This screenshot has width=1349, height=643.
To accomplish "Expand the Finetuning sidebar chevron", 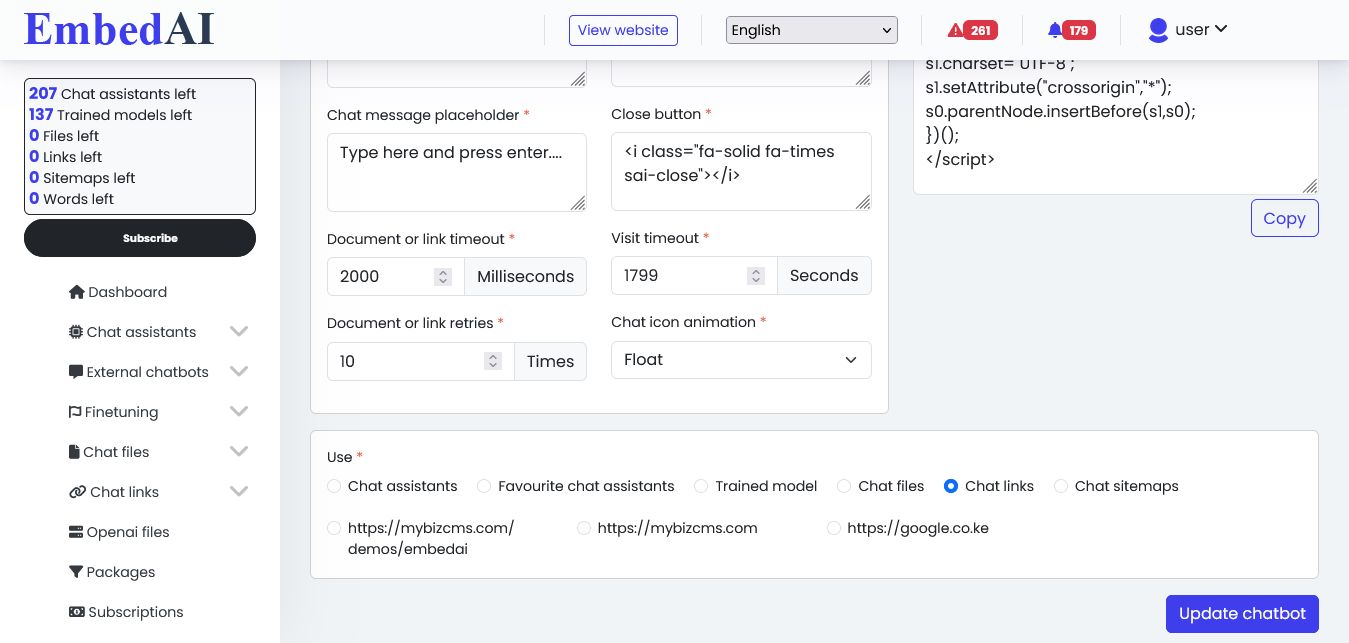I will (239, 412).
